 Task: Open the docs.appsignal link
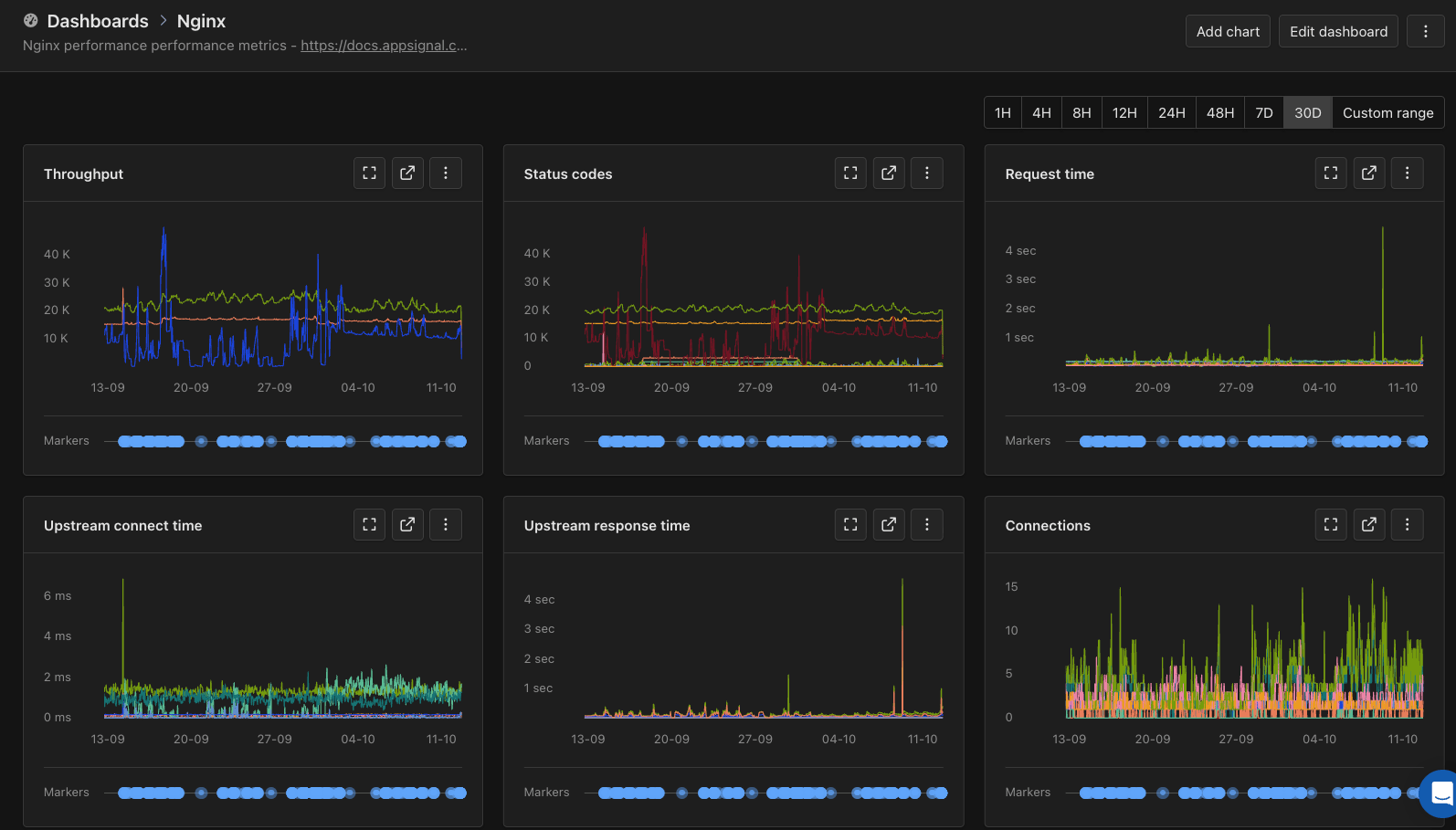pos(384,46)
